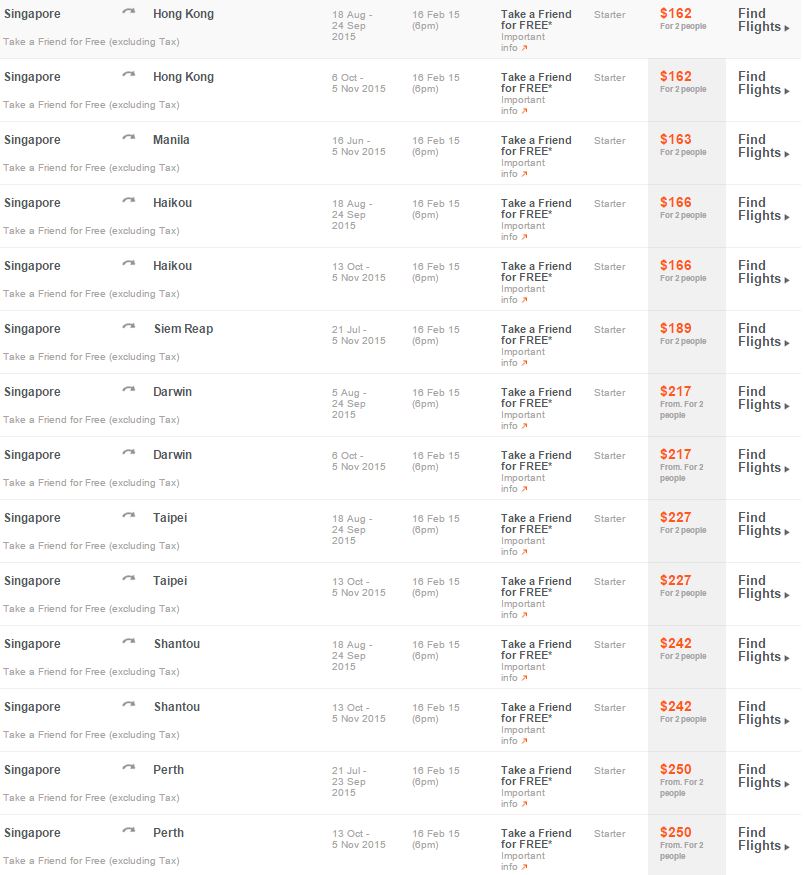Select the $242 Shantou 13 Oct price cell
This screenshot has height=875, width=803.
click(687, 720)
